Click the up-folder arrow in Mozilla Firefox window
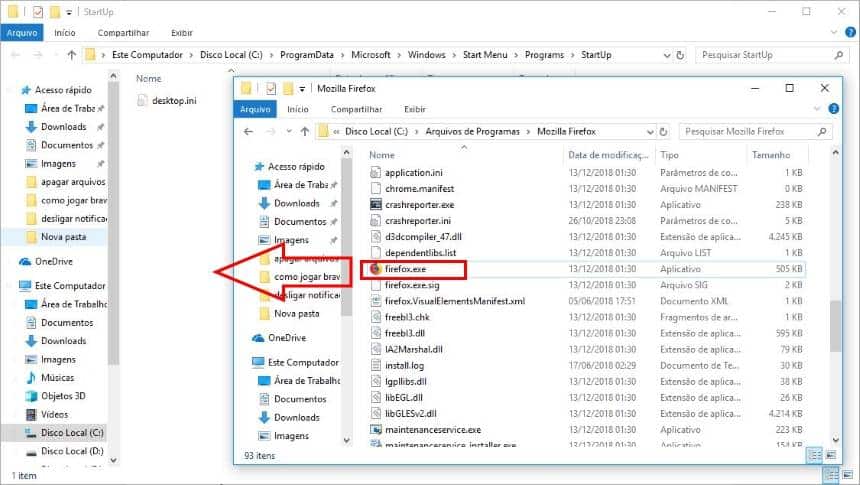This screenshot has height=485, width=860. pyautogui.click(x=305, y=132)
